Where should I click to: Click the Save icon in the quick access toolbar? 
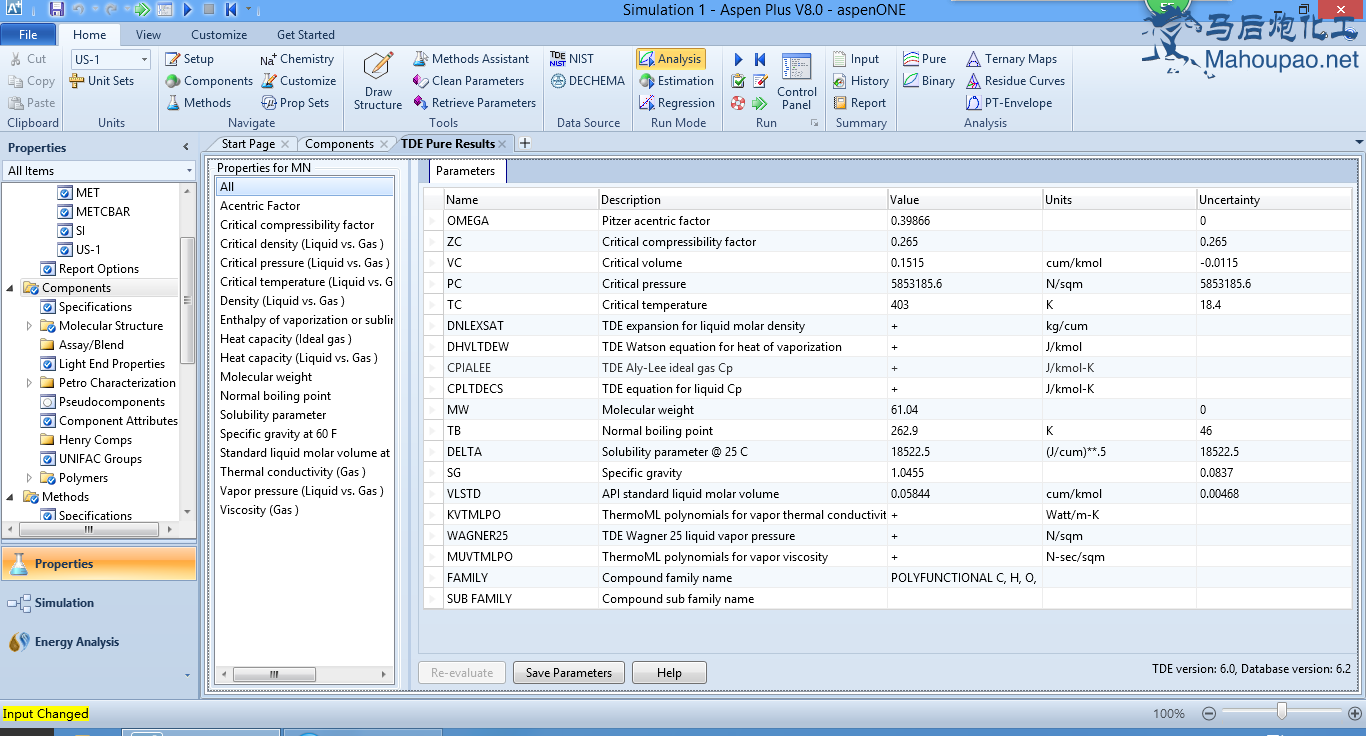coord(56,10)
